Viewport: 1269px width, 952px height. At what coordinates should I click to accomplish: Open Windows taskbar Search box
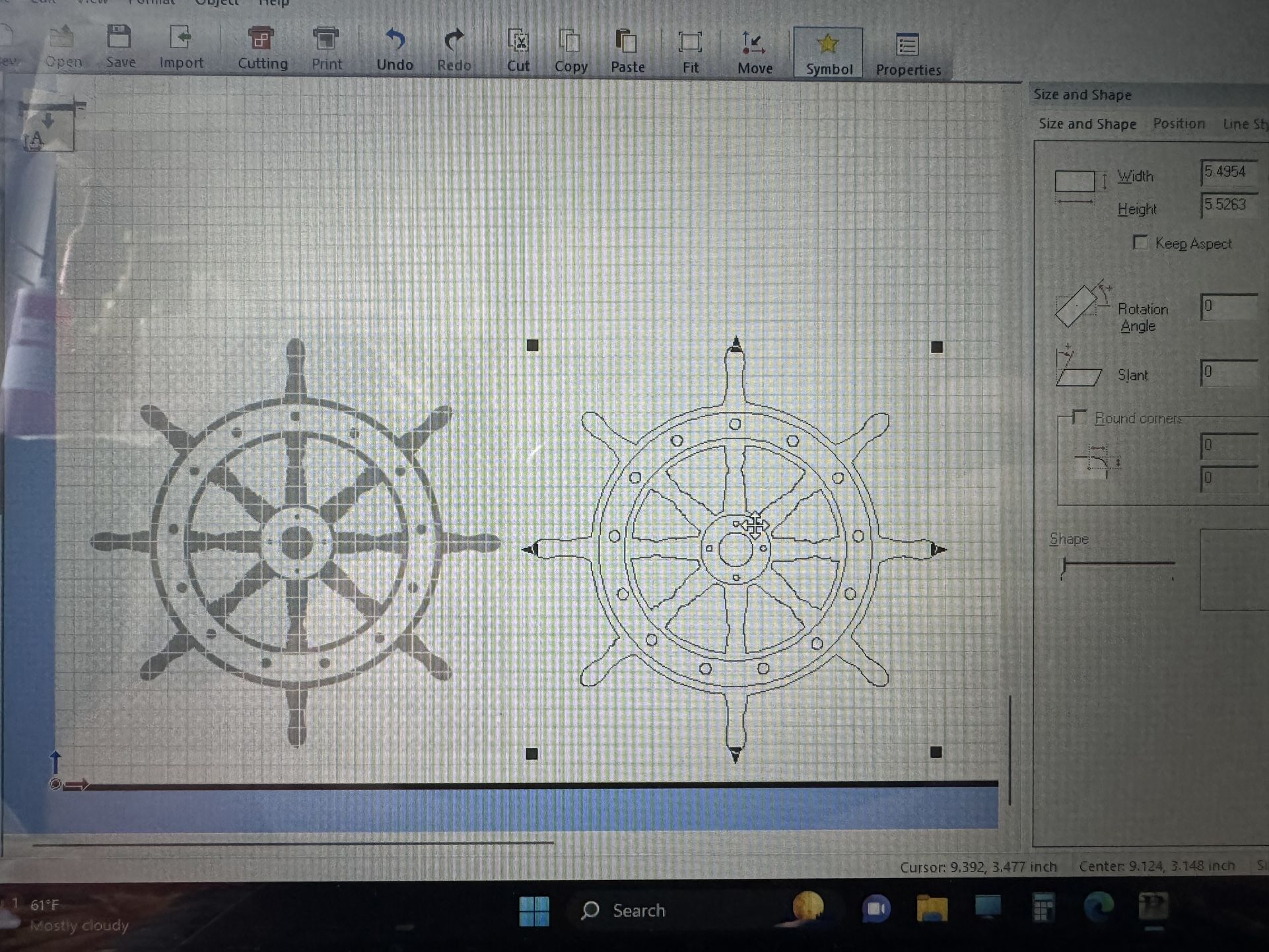pyautogui.click(x=638, y=910)
